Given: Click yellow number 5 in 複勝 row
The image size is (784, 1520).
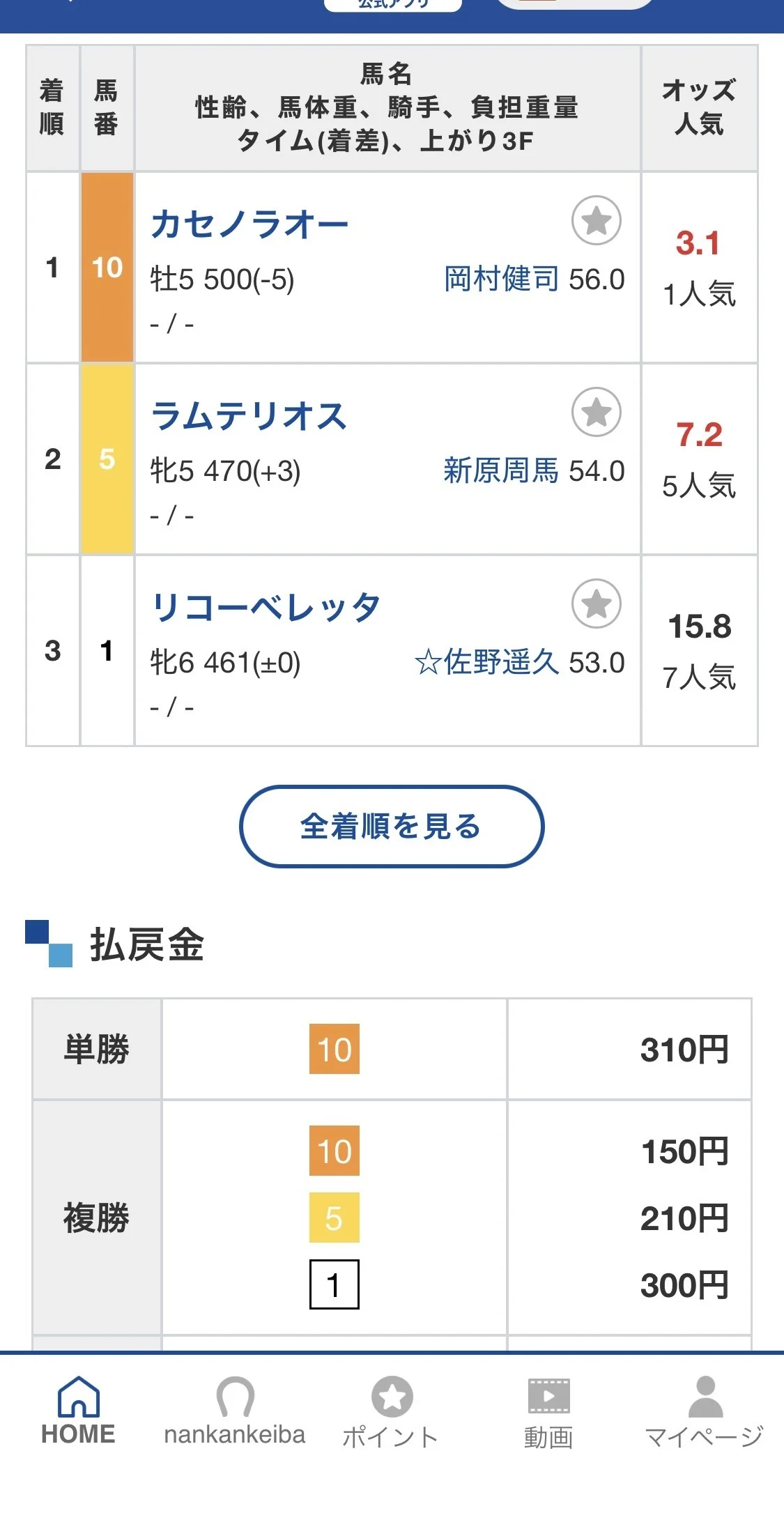Looking at the screenshot, I should pyautogui.click(x=335, y=1218).
